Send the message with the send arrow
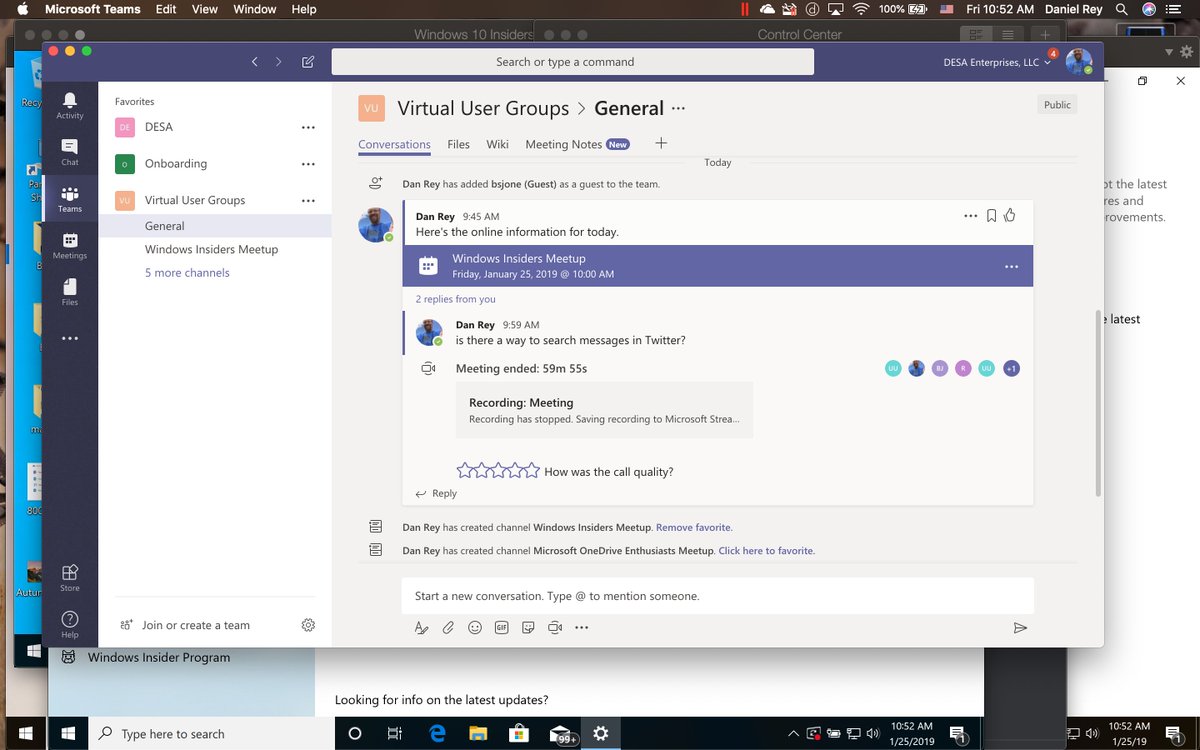 coord(1020,628)
